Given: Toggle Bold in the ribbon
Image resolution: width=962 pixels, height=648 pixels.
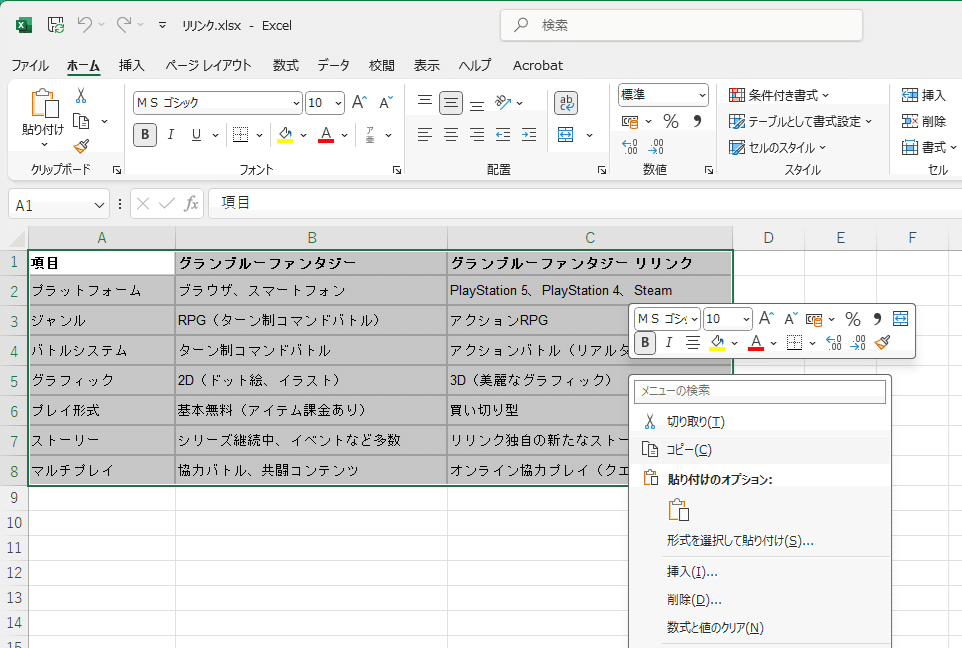Looking at the screenshot, I should pyautogui.click(x=145, y=134).
